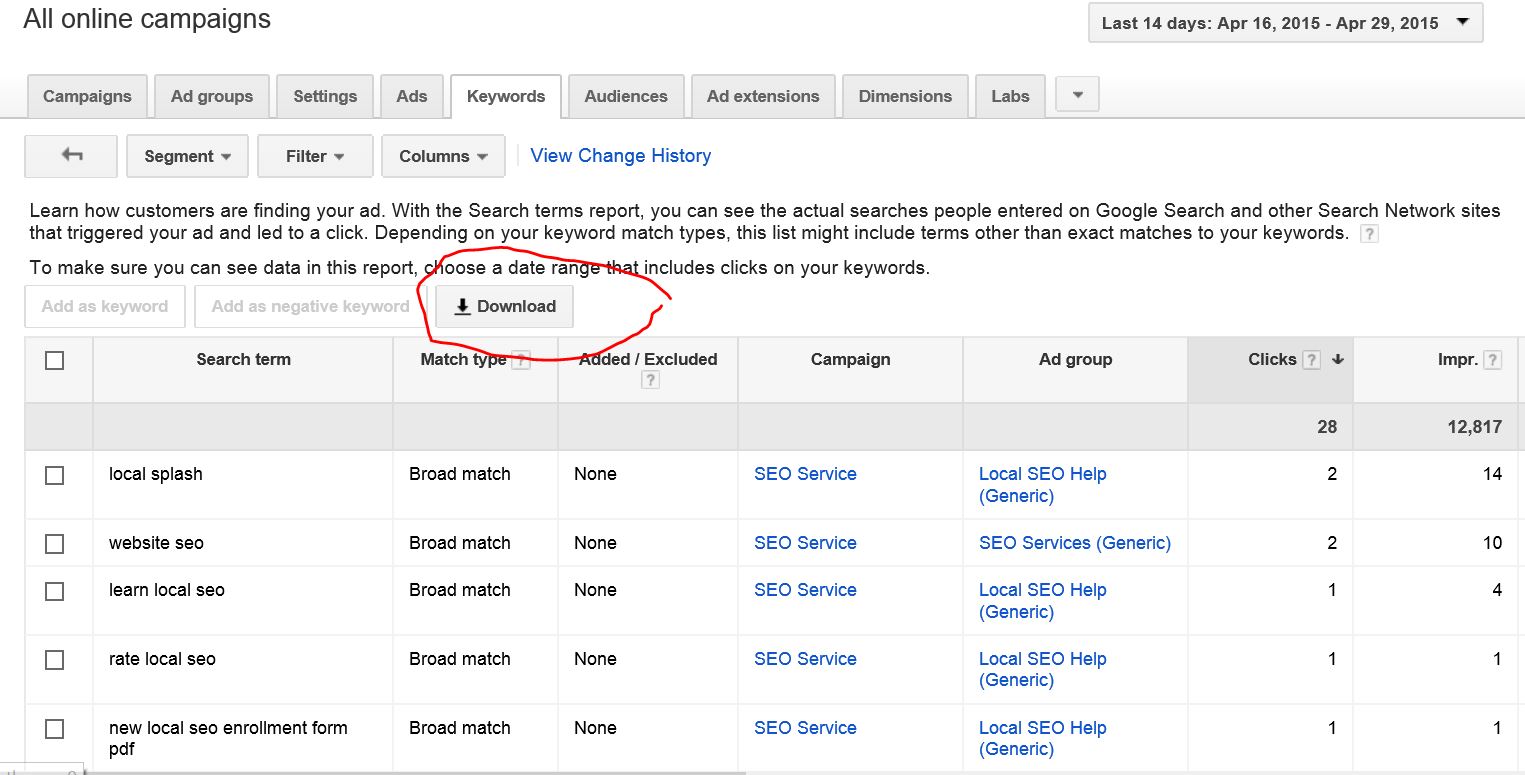
Task: Open the Segment dropdown
Action: (187, 156)
